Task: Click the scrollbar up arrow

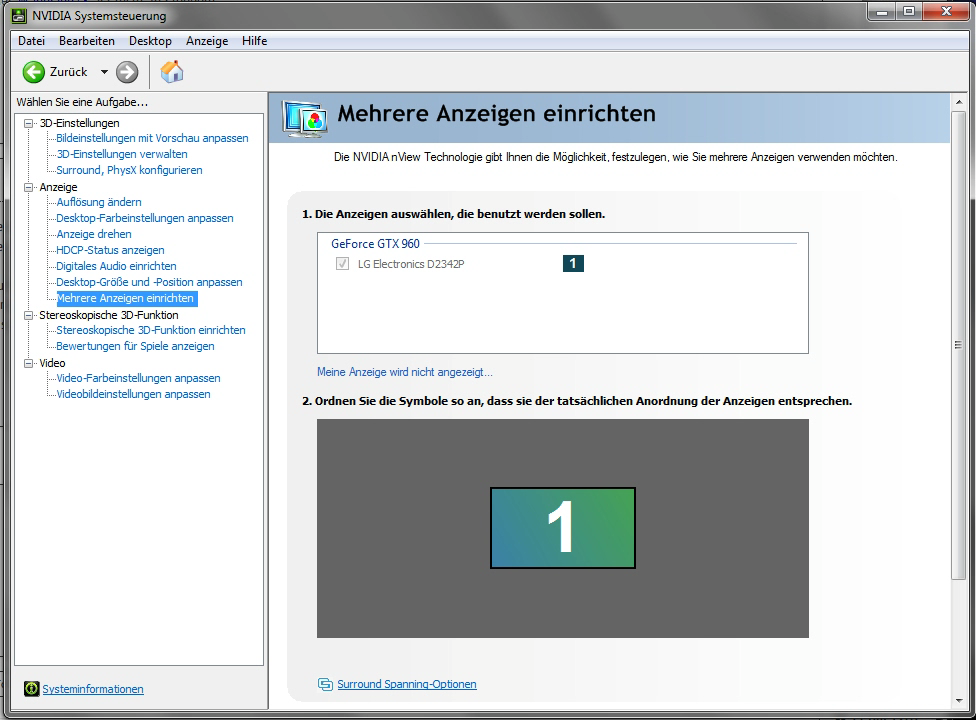Action: [959, 102]
